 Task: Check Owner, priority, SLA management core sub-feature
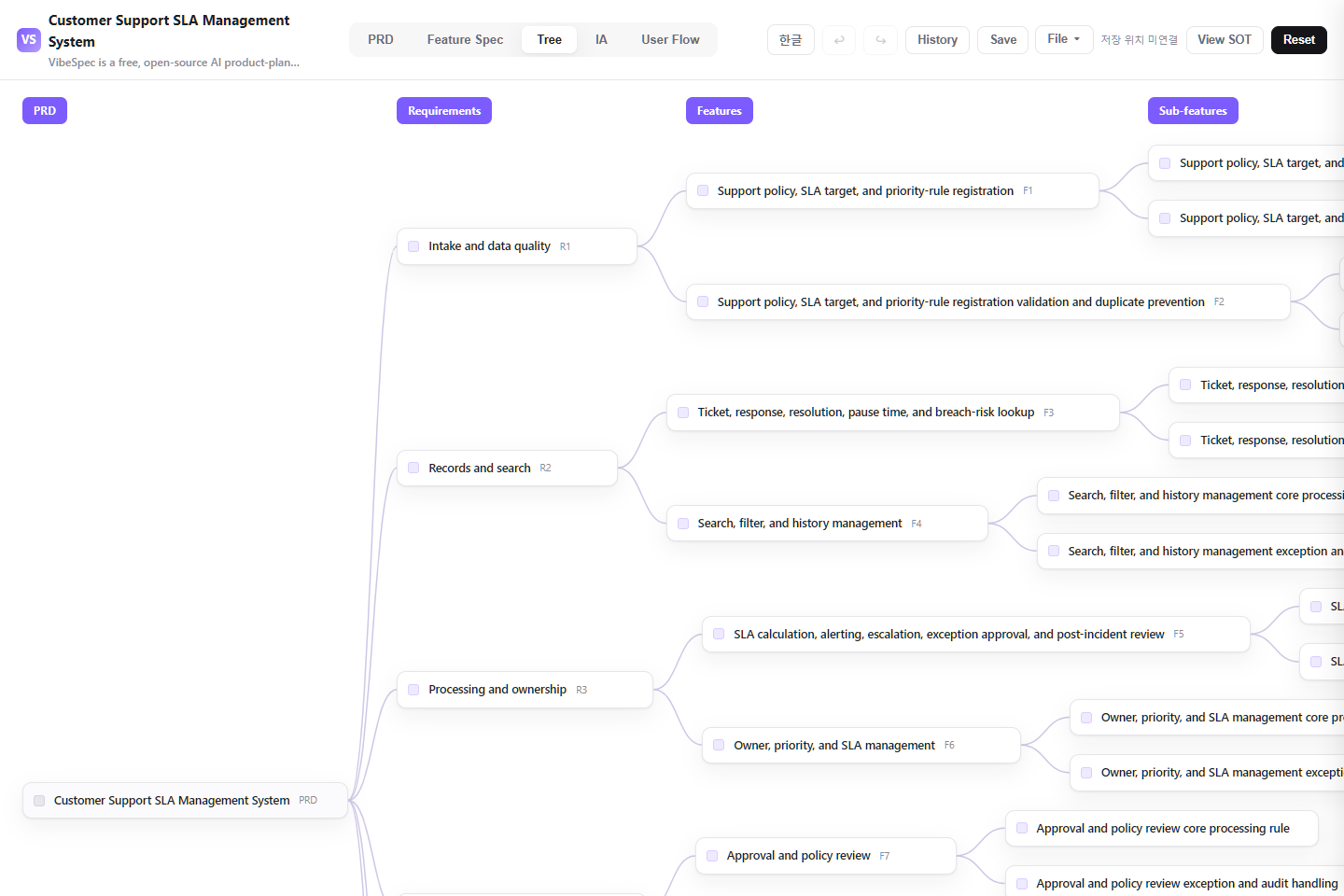(1086, 718)
